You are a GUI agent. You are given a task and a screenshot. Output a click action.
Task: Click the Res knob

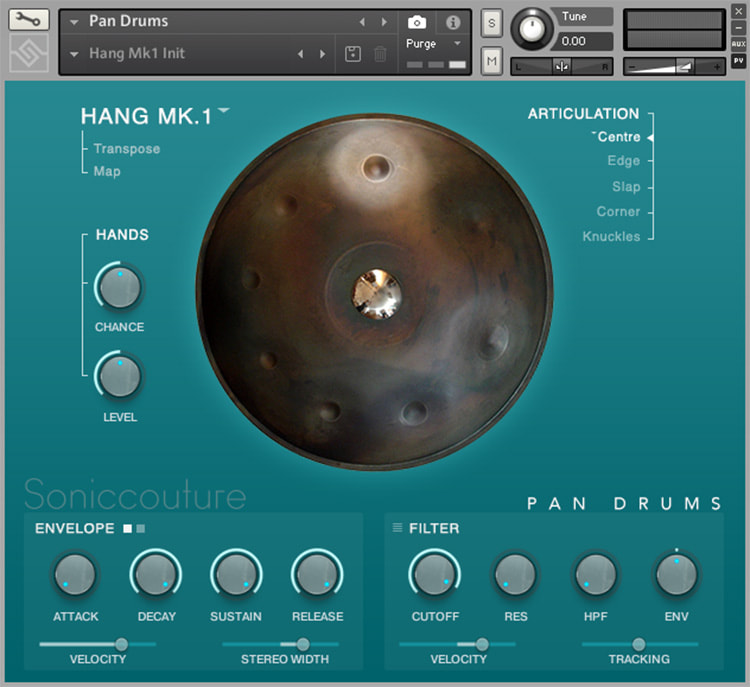click(x=515, y=575)
